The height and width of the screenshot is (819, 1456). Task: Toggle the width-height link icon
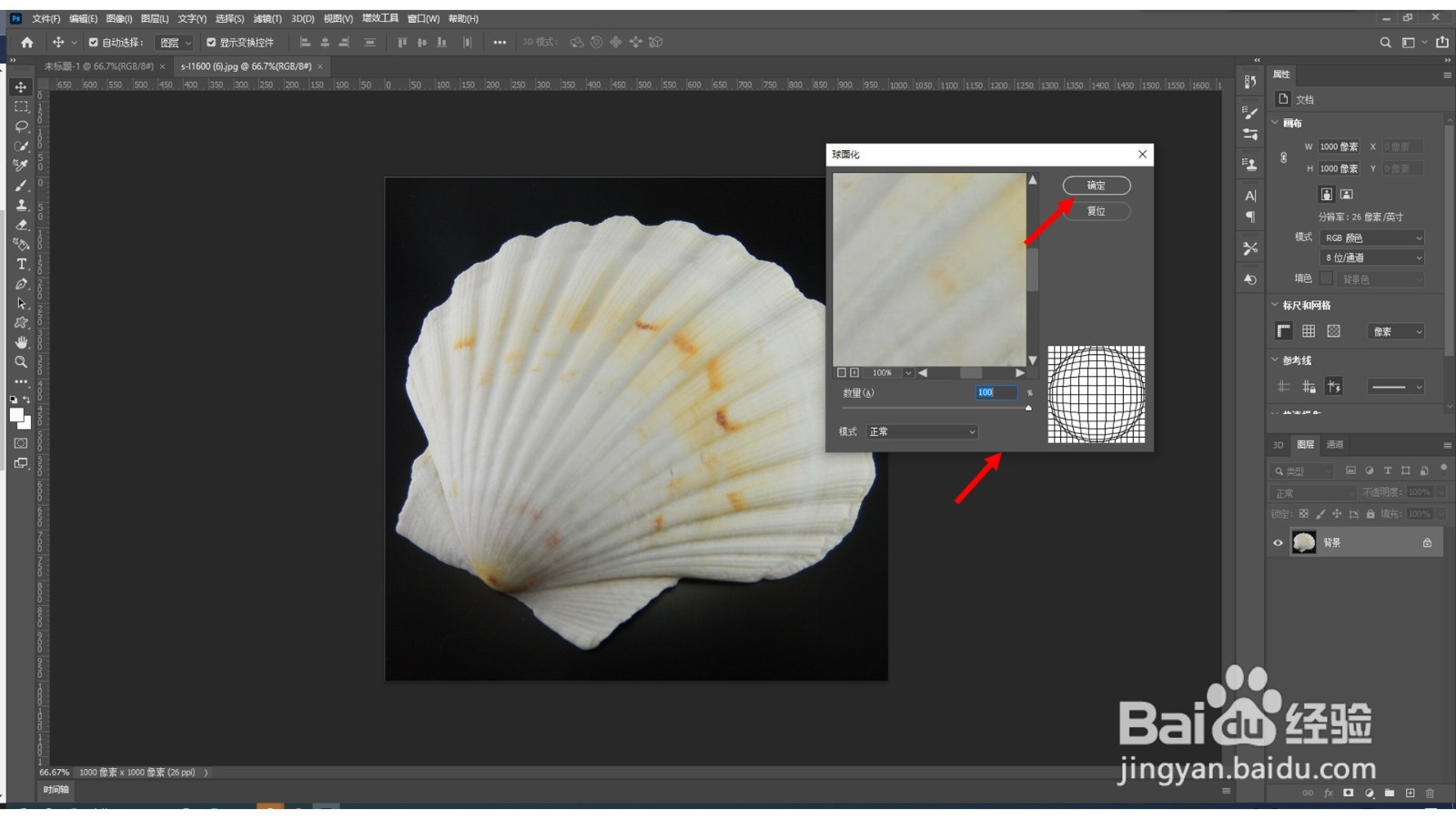[1284, 157]
